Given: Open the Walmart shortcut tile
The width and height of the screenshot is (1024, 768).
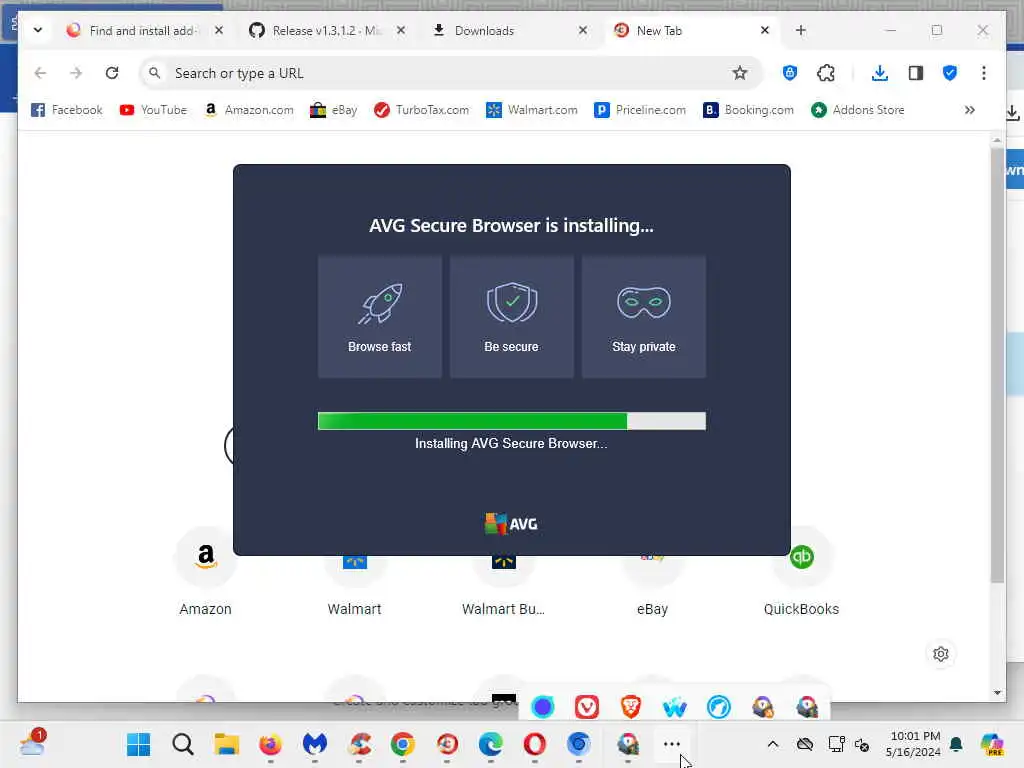Looking at the screenshot, I should (355, 588).
